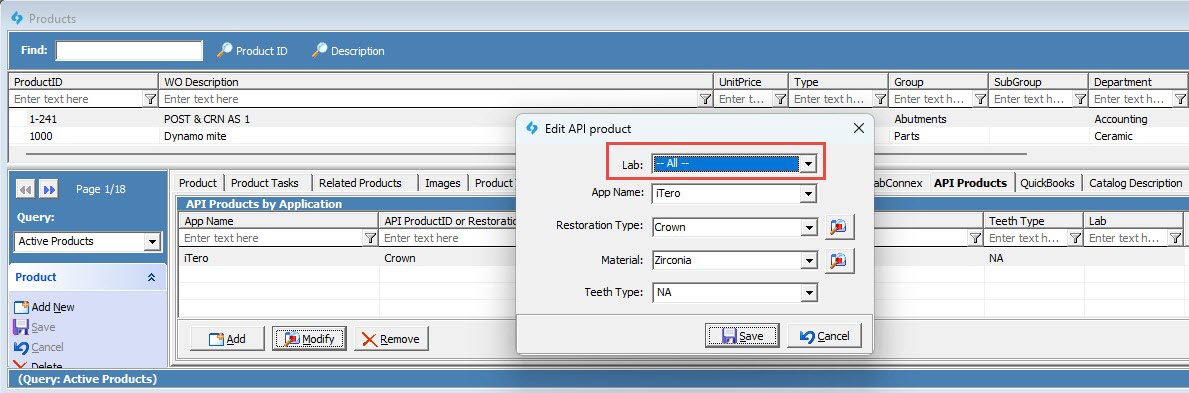This screenshot has height=393, width=1189.
Task: Click the Type column filter funnel icon
Action: tap(880, 99)
